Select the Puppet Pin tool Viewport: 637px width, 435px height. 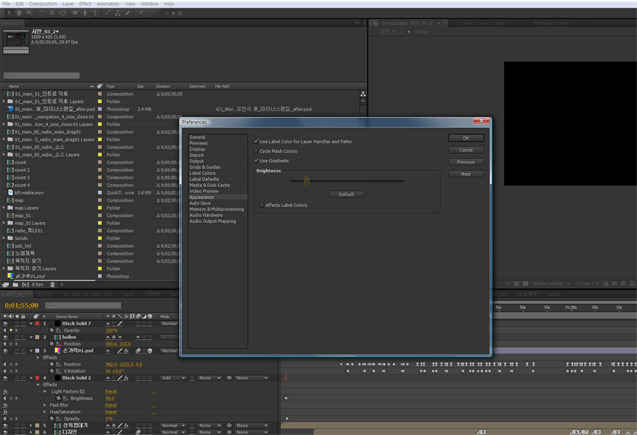141,13
